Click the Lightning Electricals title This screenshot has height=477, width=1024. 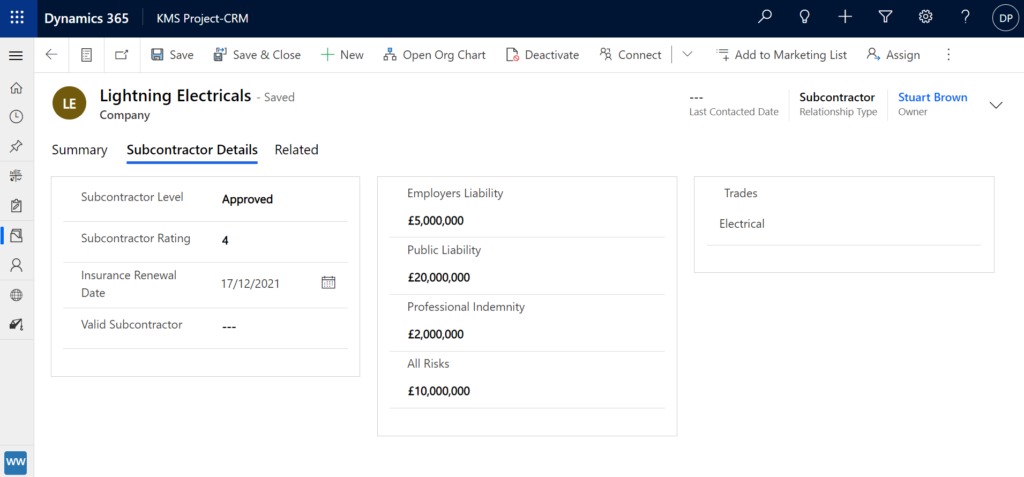(x=175, y=95)
